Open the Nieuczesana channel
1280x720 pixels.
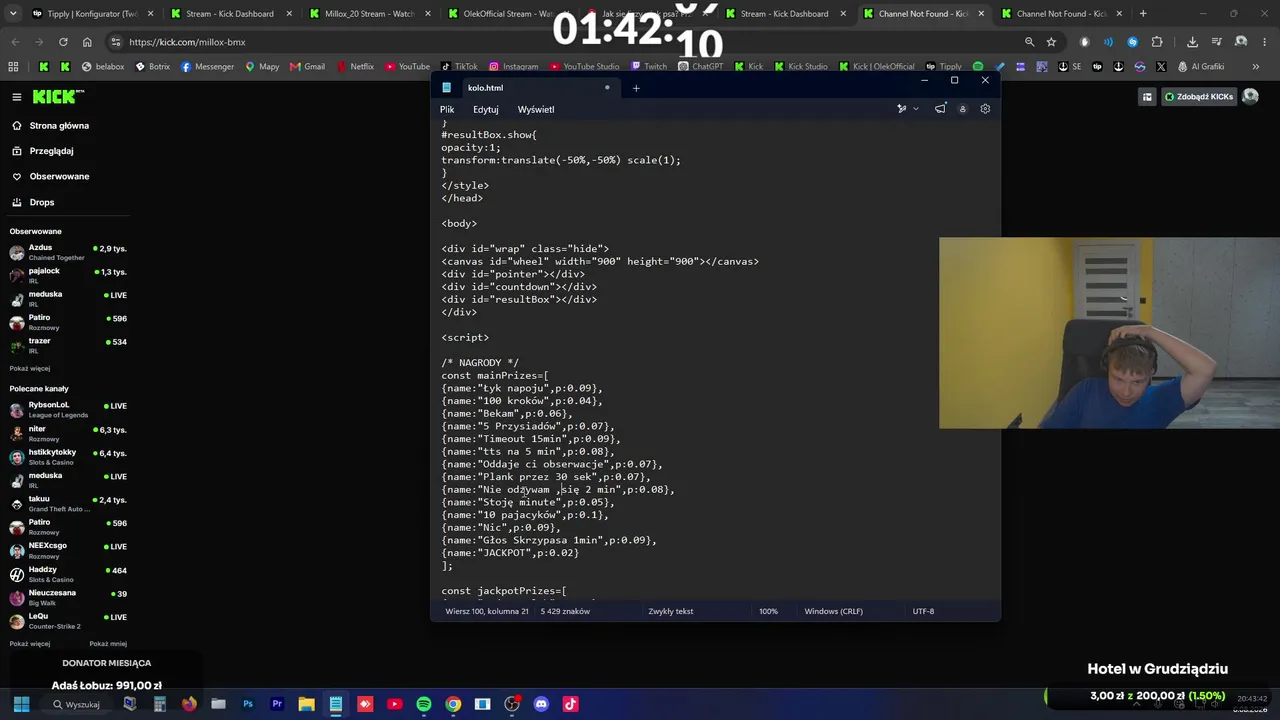click(68, 597)
